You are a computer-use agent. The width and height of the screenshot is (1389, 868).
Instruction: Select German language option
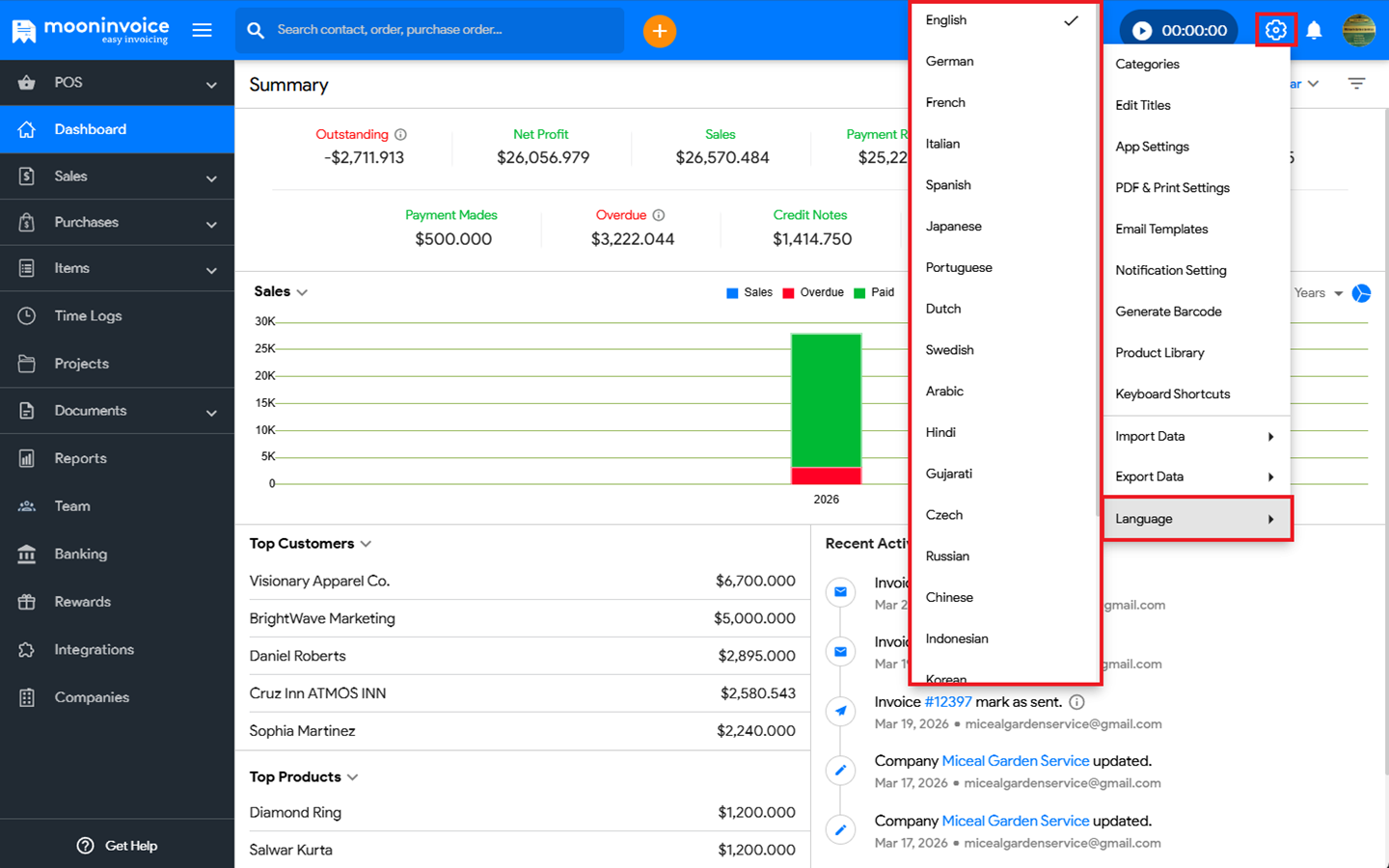point(950,62)
